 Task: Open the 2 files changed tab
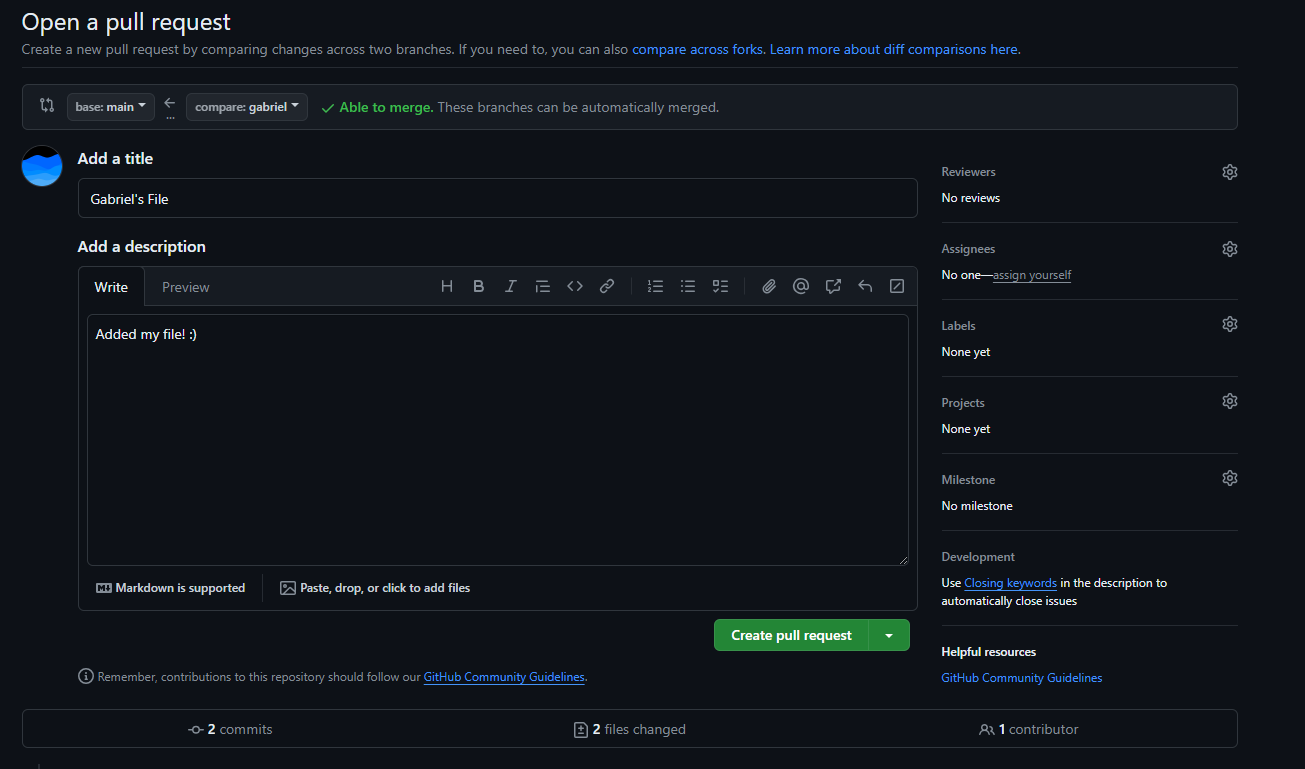coord(630,729)
